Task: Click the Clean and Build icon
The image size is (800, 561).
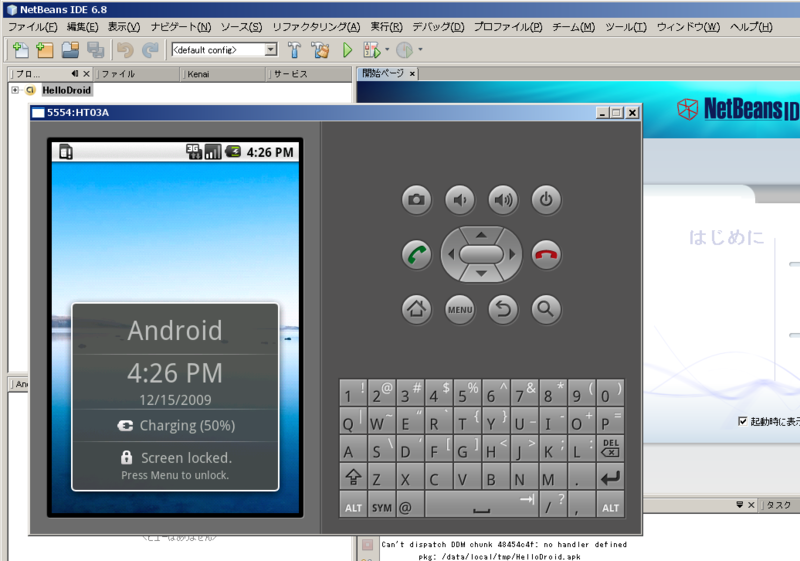Action: click(x=320, y=49)
